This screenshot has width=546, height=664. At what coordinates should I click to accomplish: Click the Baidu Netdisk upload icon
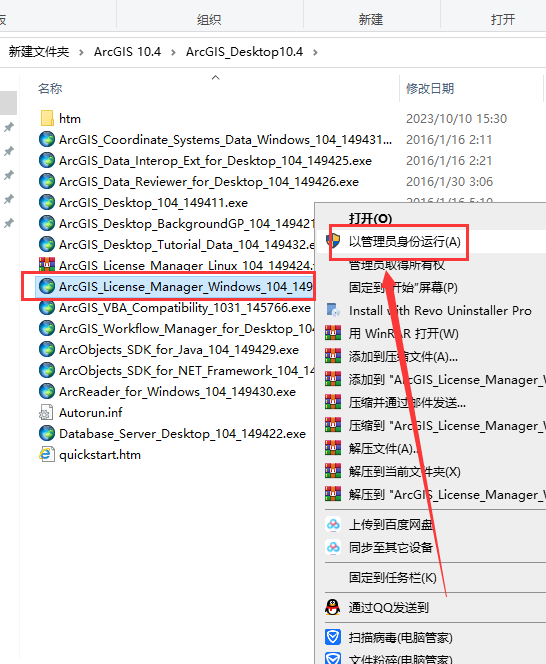pos(333,524)
